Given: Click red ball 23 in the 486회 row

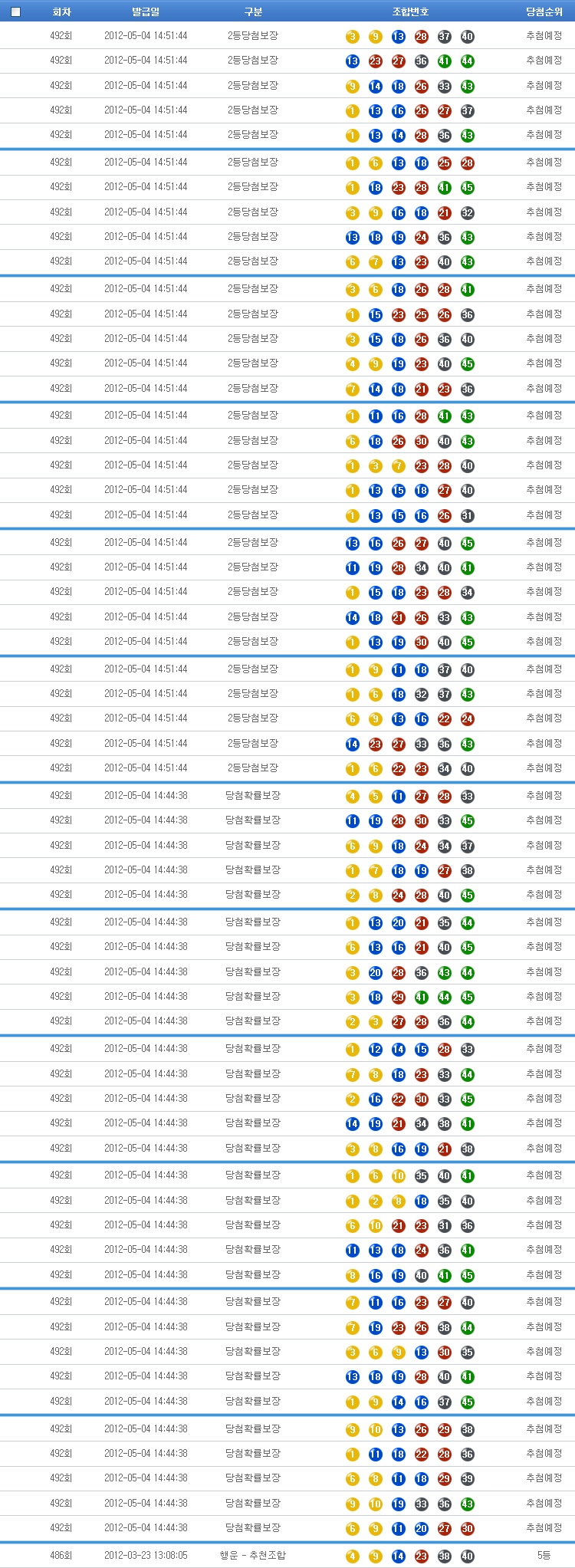Looking at the screenshot, I should [422, 1556].
